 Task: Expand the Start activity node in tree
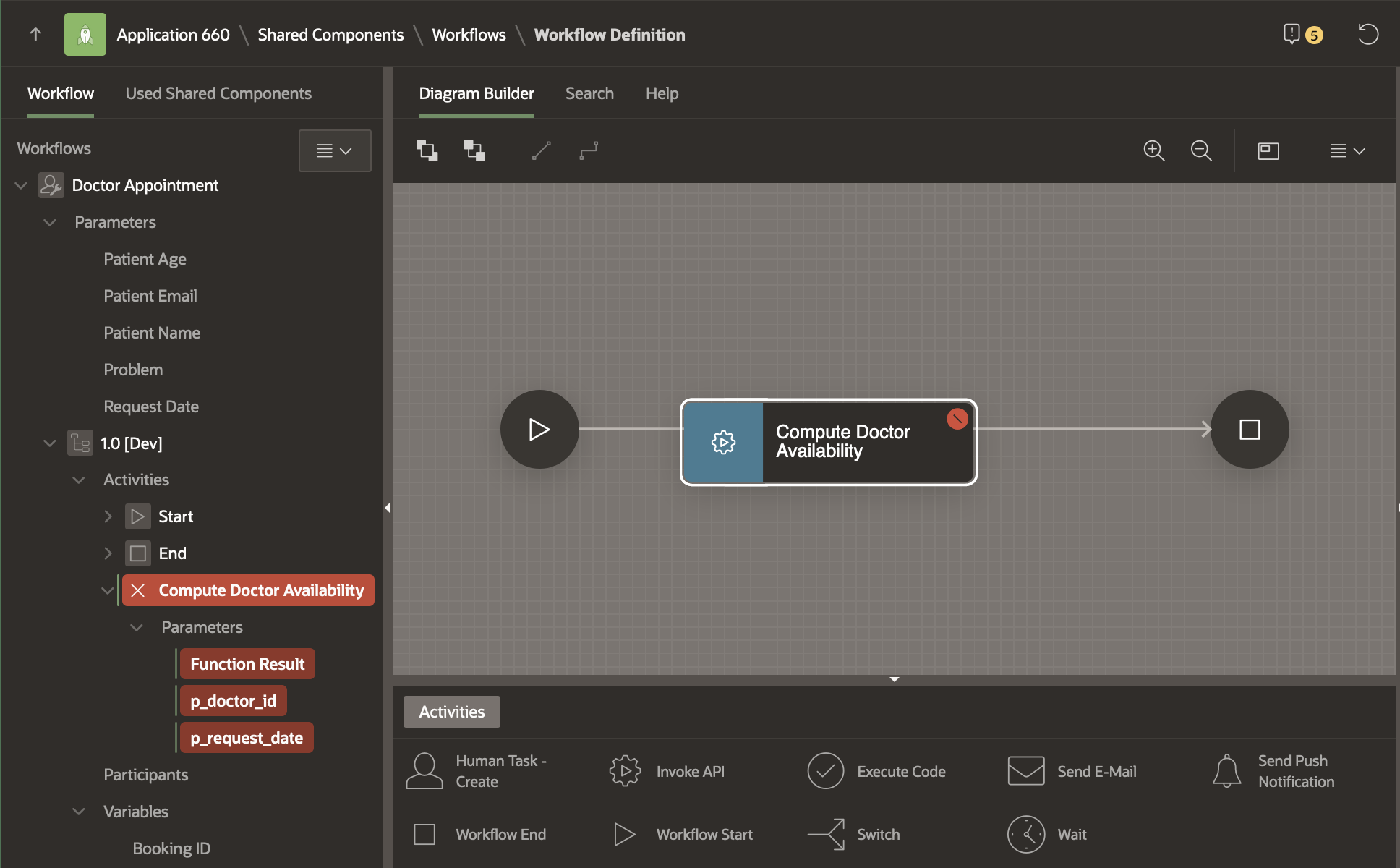tap(108, 516)
